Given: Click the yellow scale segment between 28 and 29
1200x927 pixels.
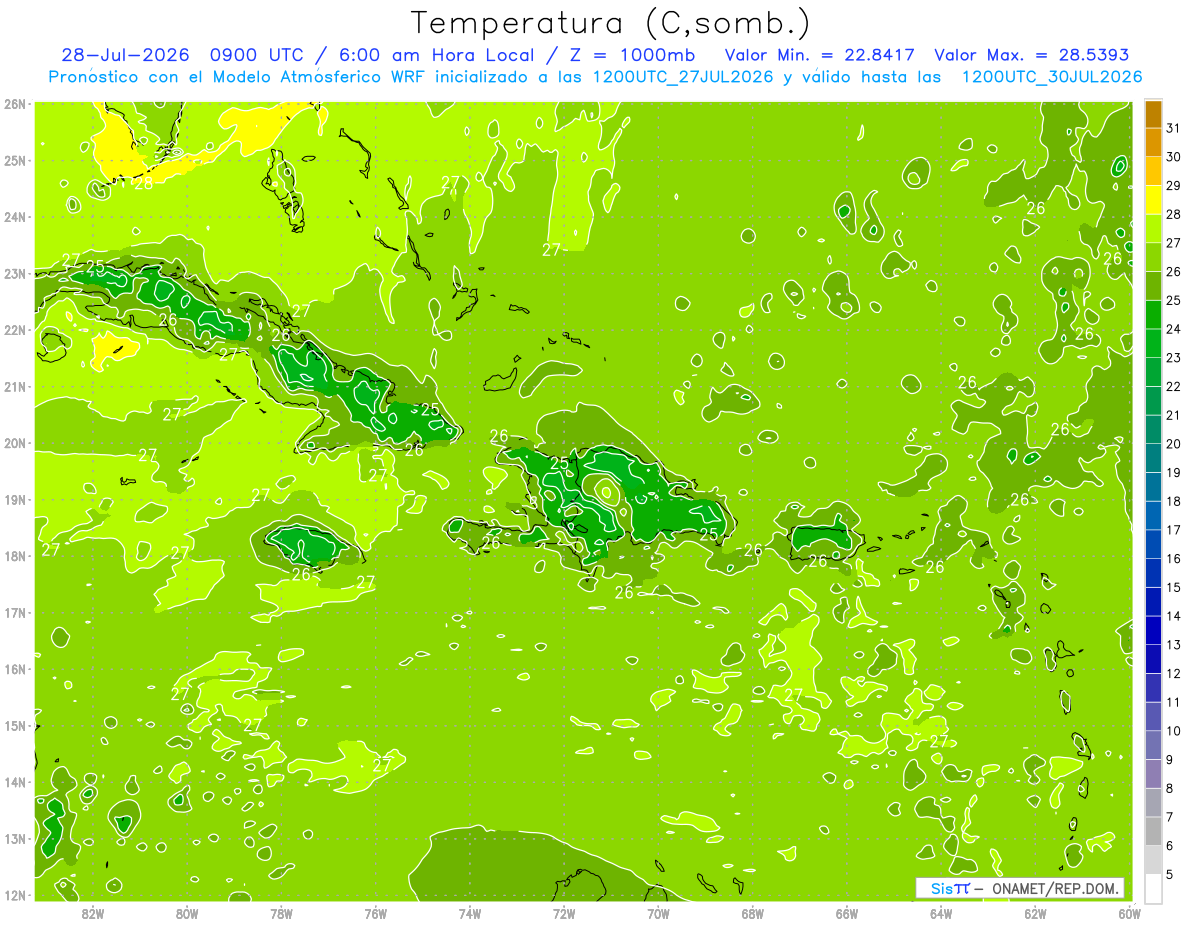Looking at the screenshot, I should [1153, 200].
